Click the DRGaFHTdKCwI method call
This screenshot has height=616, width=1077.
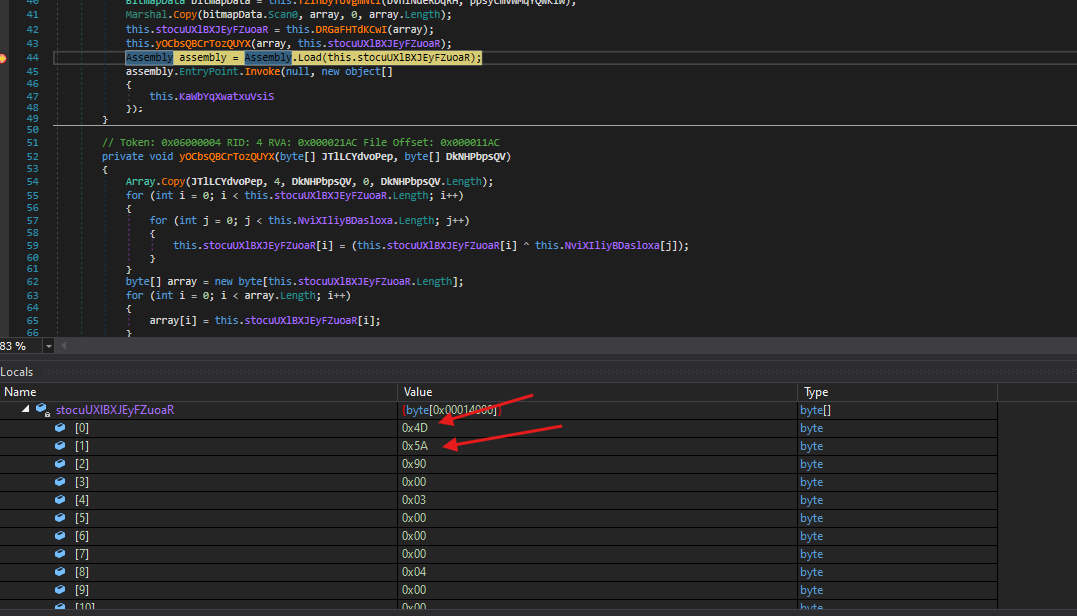(351, 30)
